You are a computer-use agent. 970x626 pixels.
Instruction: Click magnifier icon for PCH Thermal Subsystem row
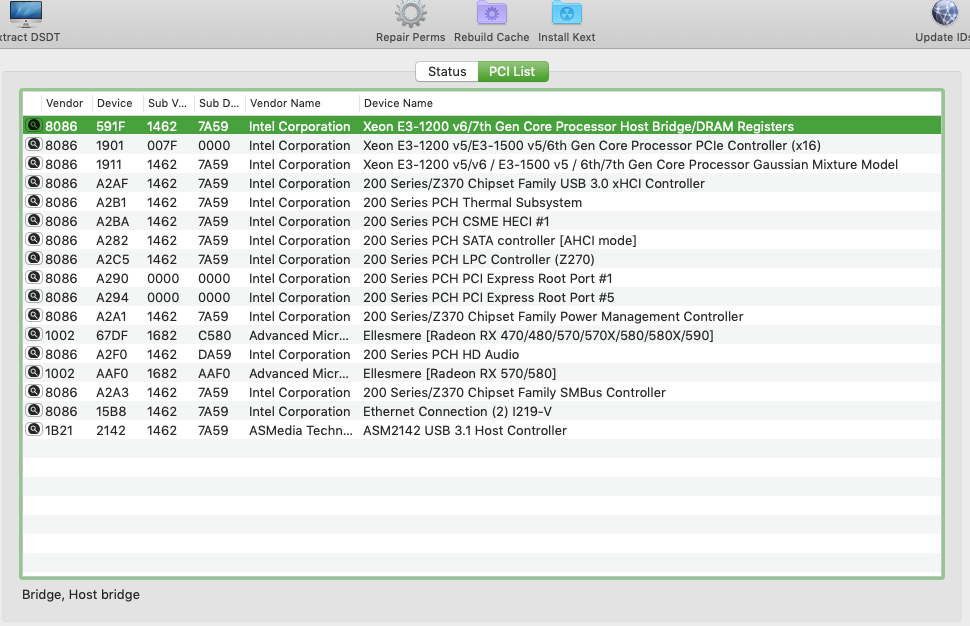point(33,202)
